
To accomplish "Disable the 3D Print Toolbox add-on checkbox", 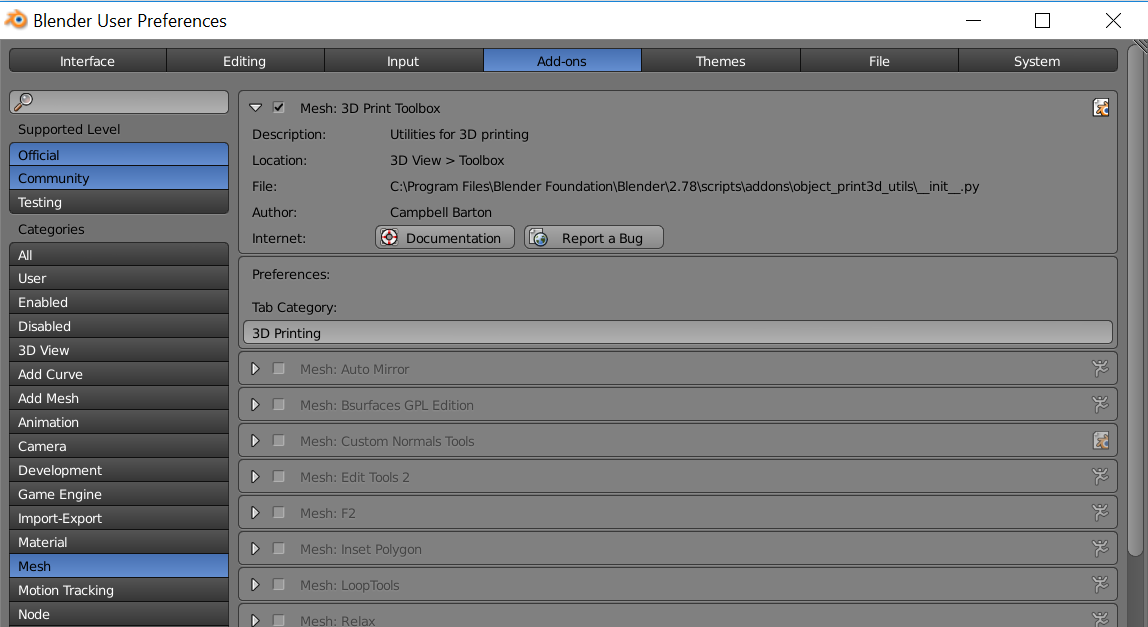I will pos(278,107).
